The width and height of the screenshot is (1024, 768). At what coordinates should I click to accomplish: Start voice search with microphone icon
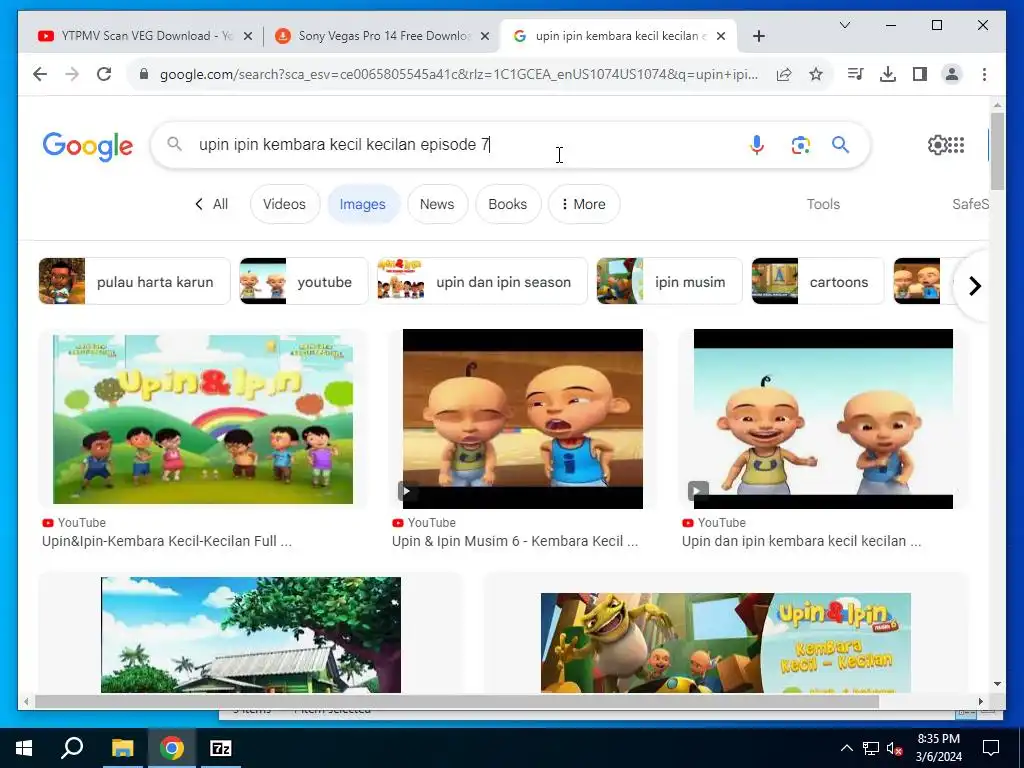pos(756,144)
